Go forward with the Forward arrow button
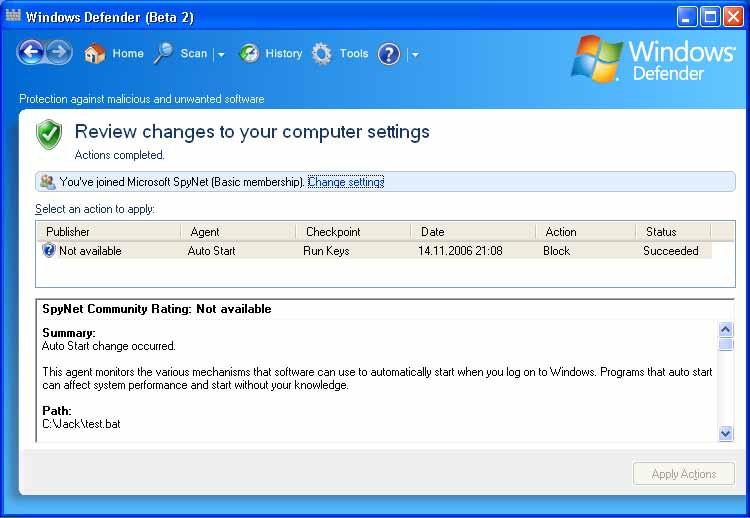 [x=59, y=52]
